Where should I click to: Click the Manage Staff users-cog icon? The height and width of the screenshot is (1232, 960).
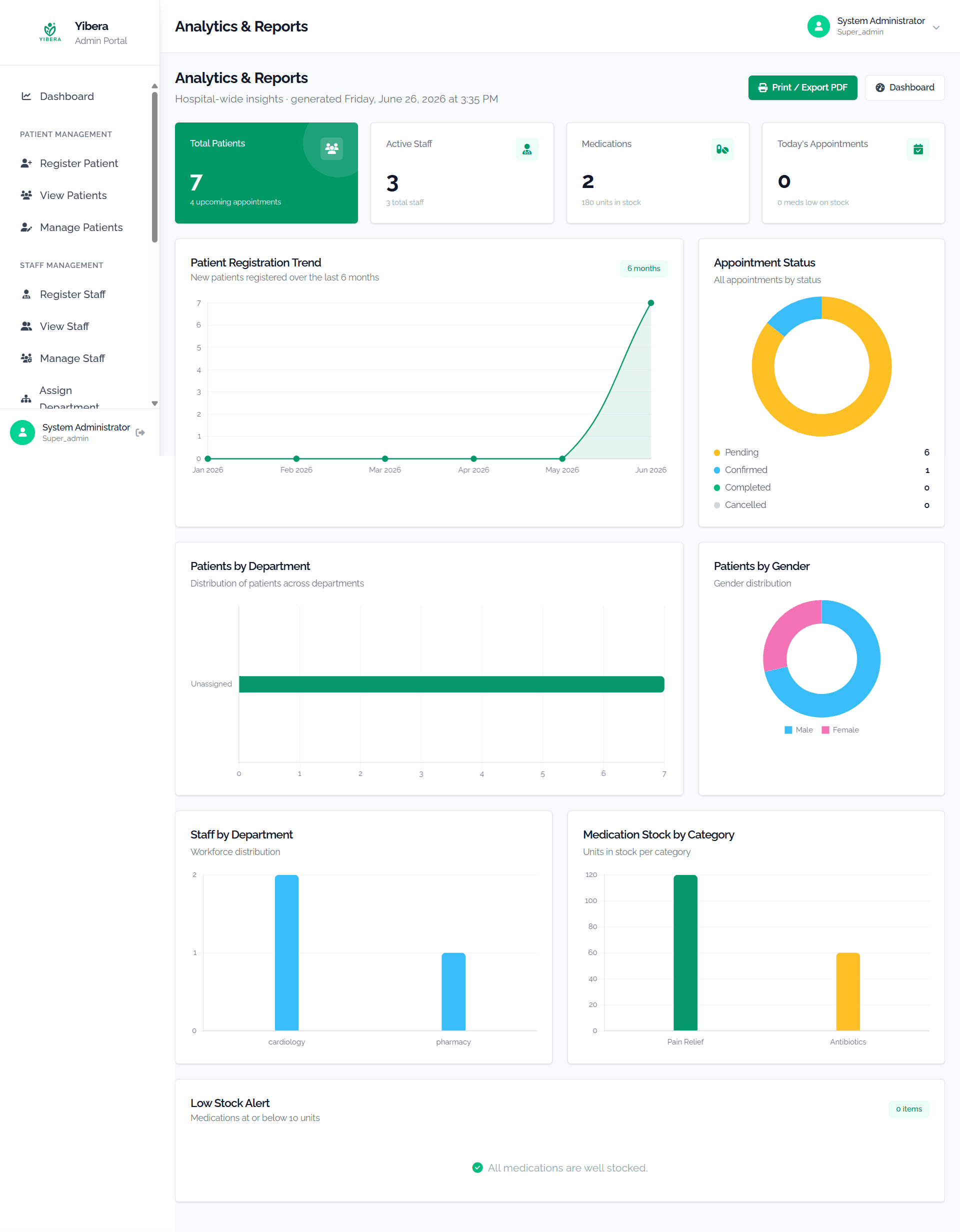tap(26, 359)
